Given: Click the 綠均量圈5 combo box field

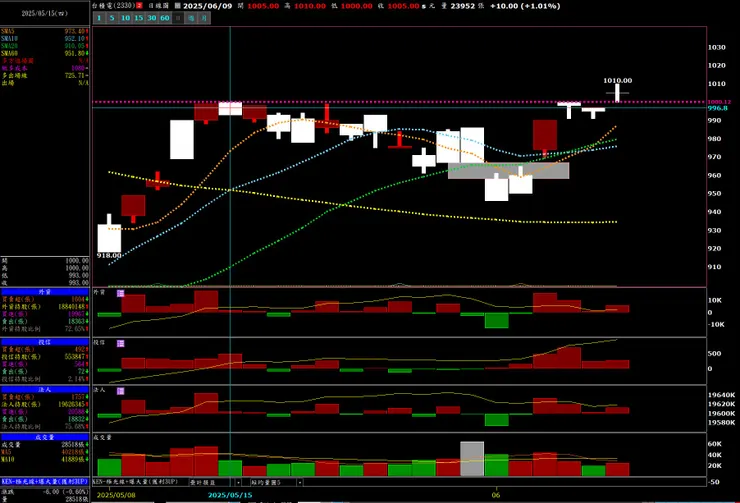Looking at the screenshot, I should point(276,482).
